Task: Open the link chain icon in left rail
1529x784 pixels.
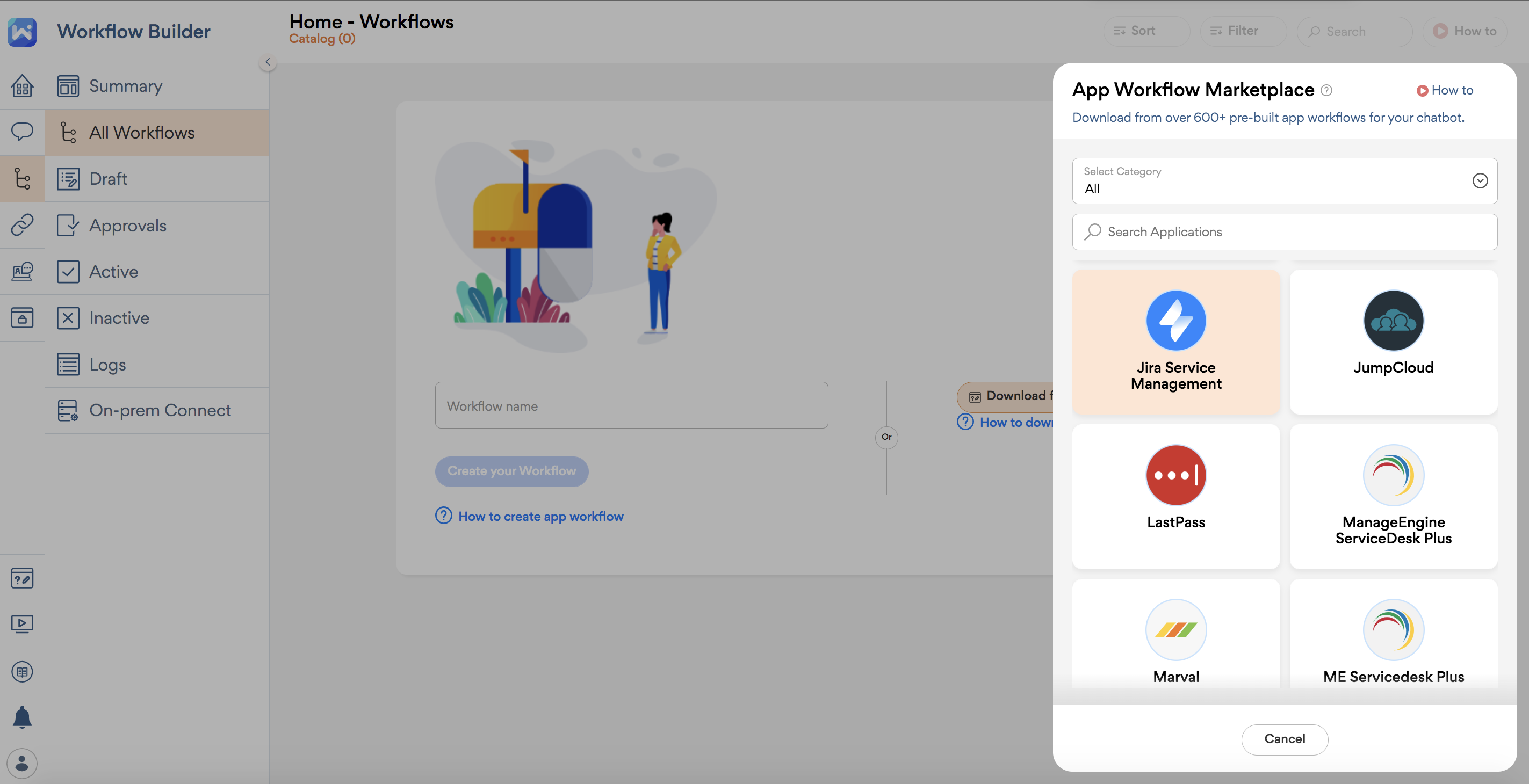Action: [x=22, y=224]
